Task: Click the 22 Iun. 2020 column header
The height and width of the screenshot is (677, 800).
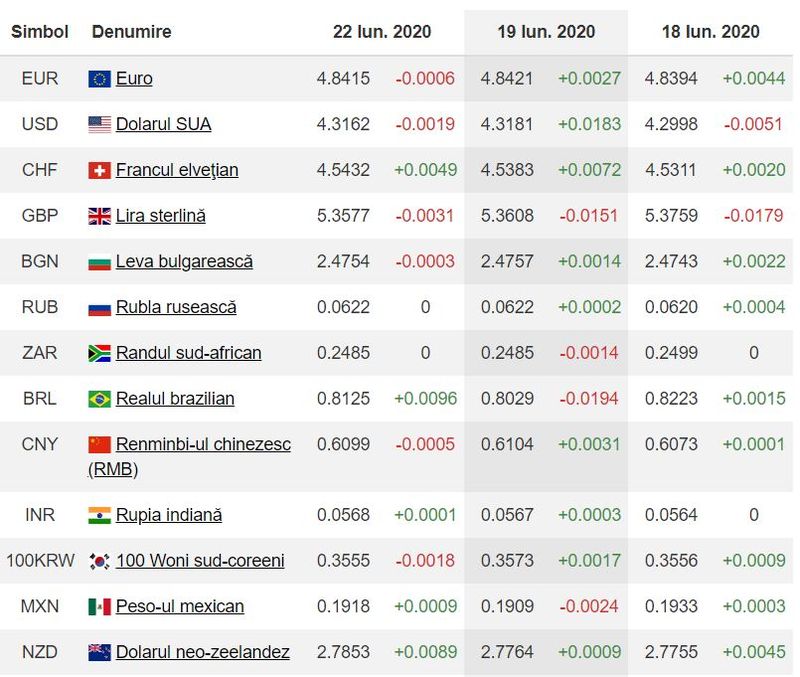Action: 382,32
